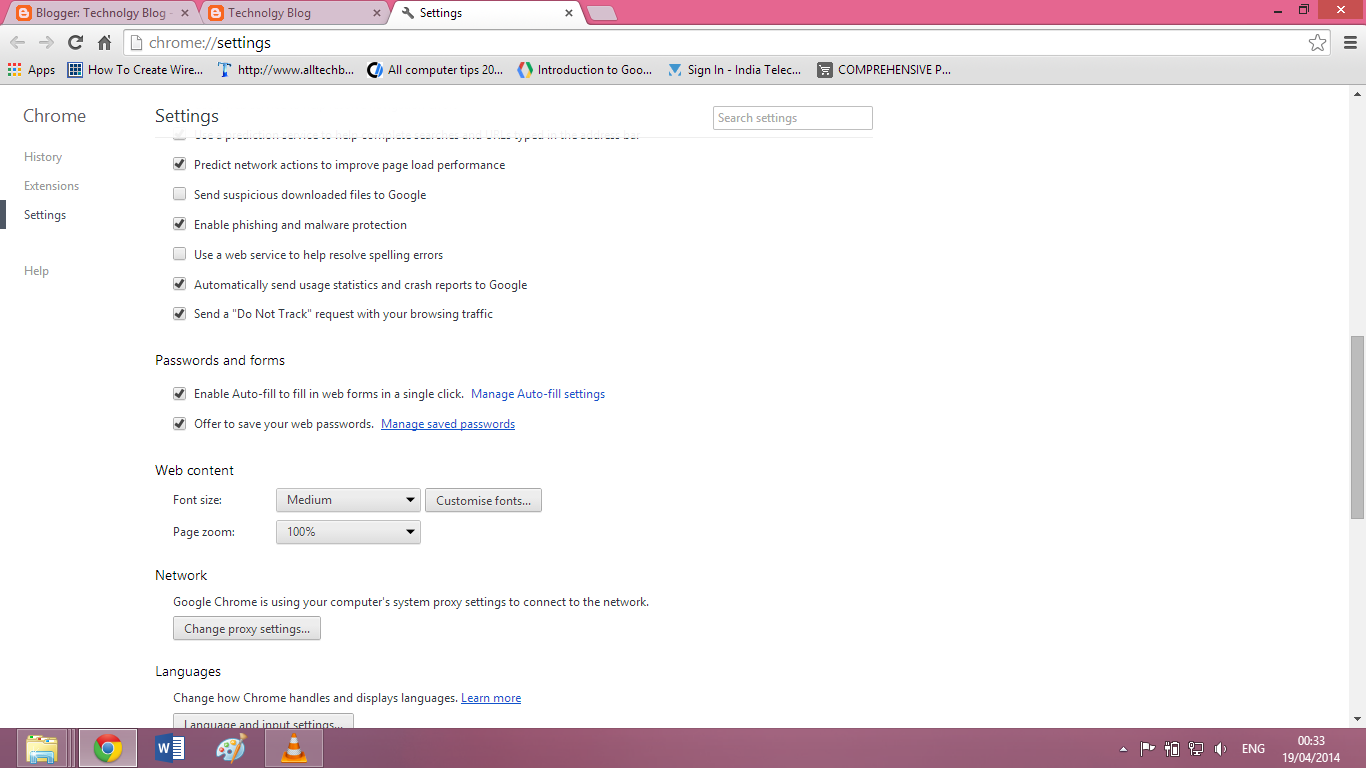Open Help from the sidebar
This screenshot has width=1366, height=768.
tap(36, 271)
